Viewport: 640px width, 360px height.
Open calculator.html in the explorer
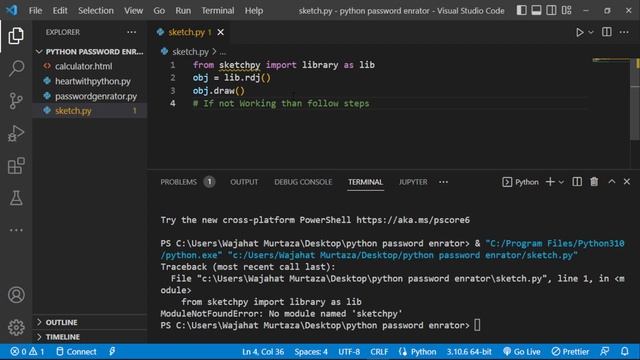[x=90, y=66]
